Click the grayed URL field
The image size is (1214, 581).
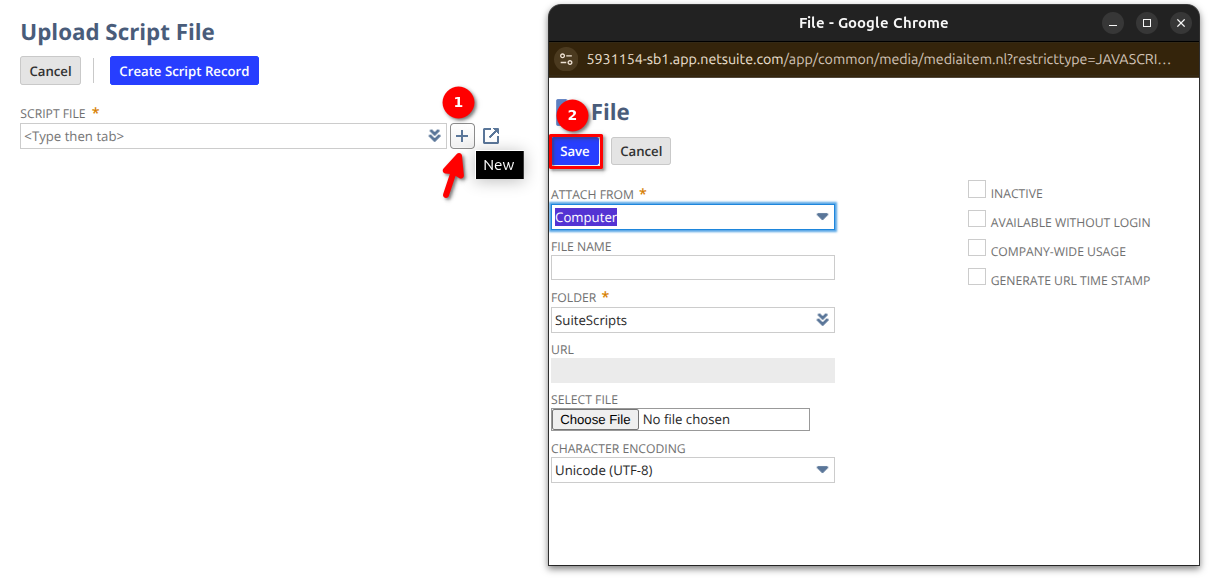[x=693, y=370]
